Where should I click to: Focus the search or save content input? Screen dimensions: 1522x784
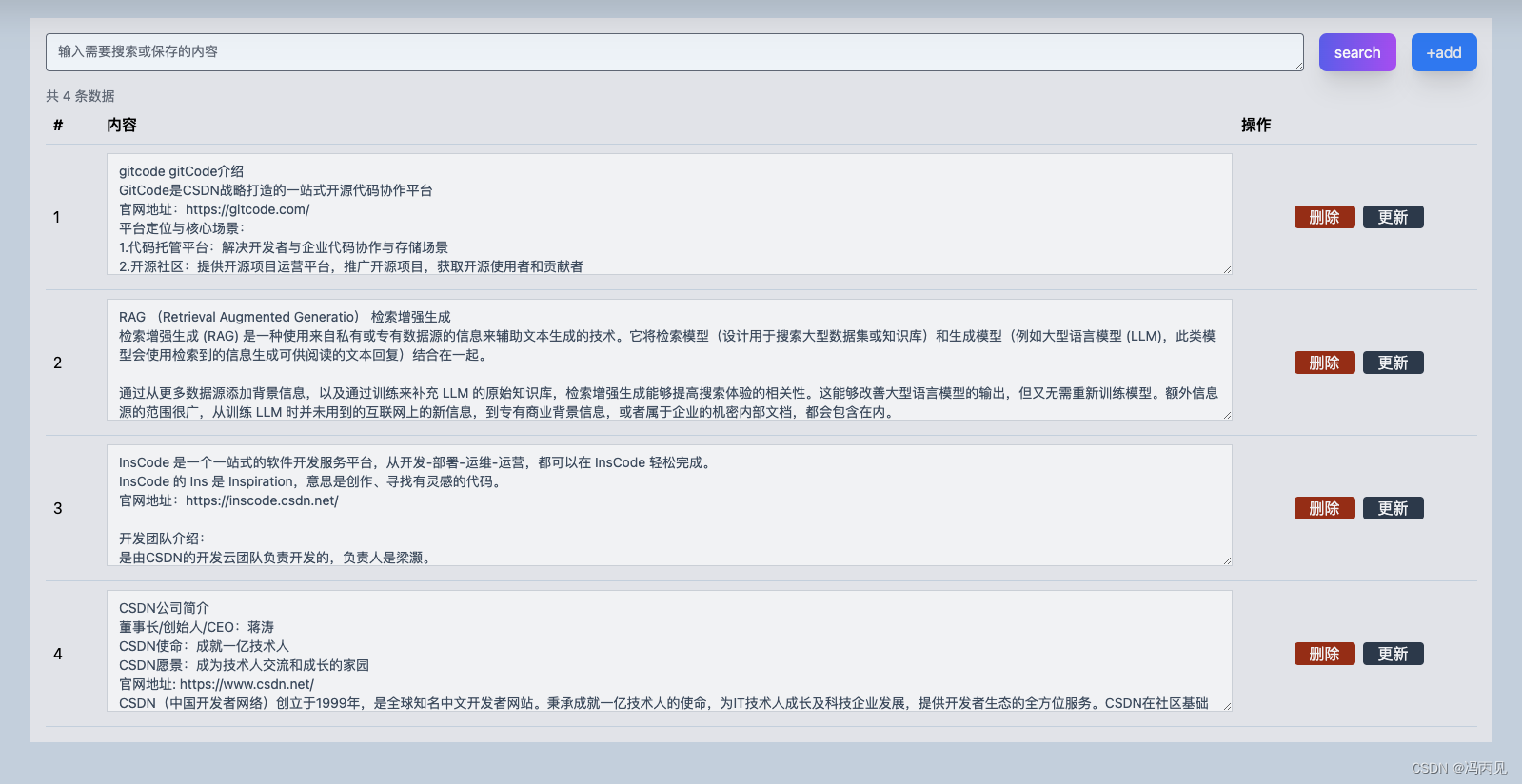click(675, 52)
